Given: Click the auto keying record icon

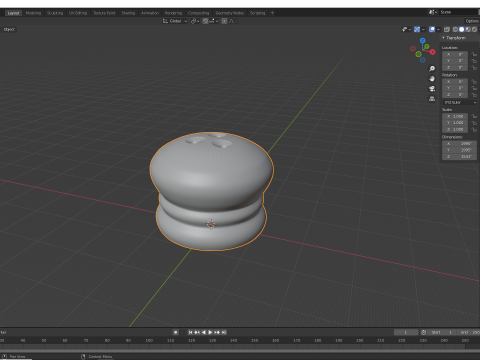Looking at the screenshot, I should pos(176,332).
